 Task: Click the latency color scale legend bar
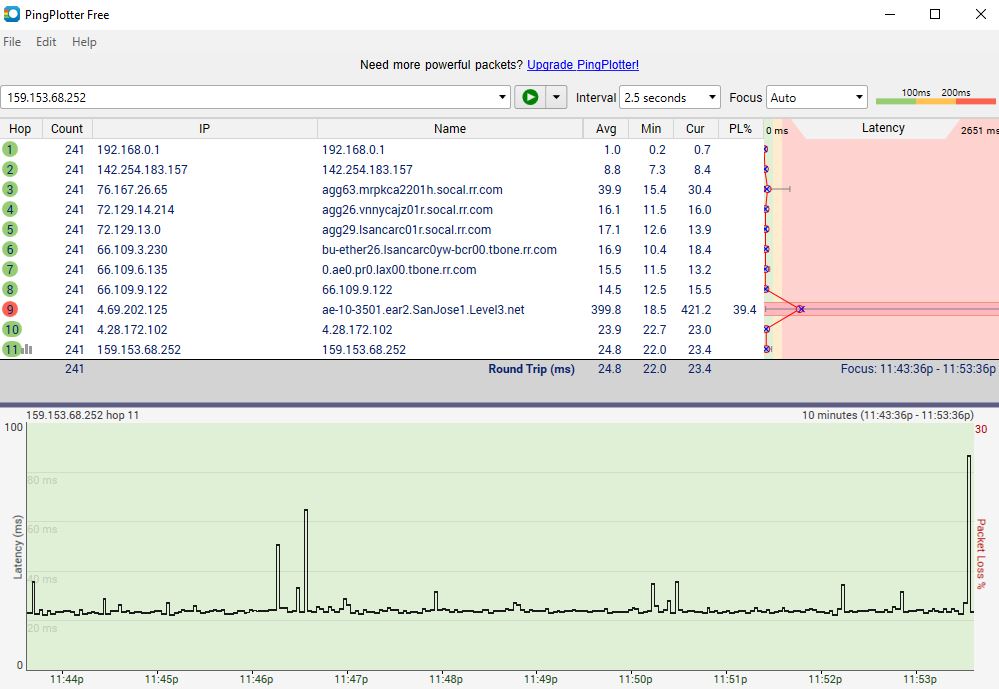[x=935, y=100]
